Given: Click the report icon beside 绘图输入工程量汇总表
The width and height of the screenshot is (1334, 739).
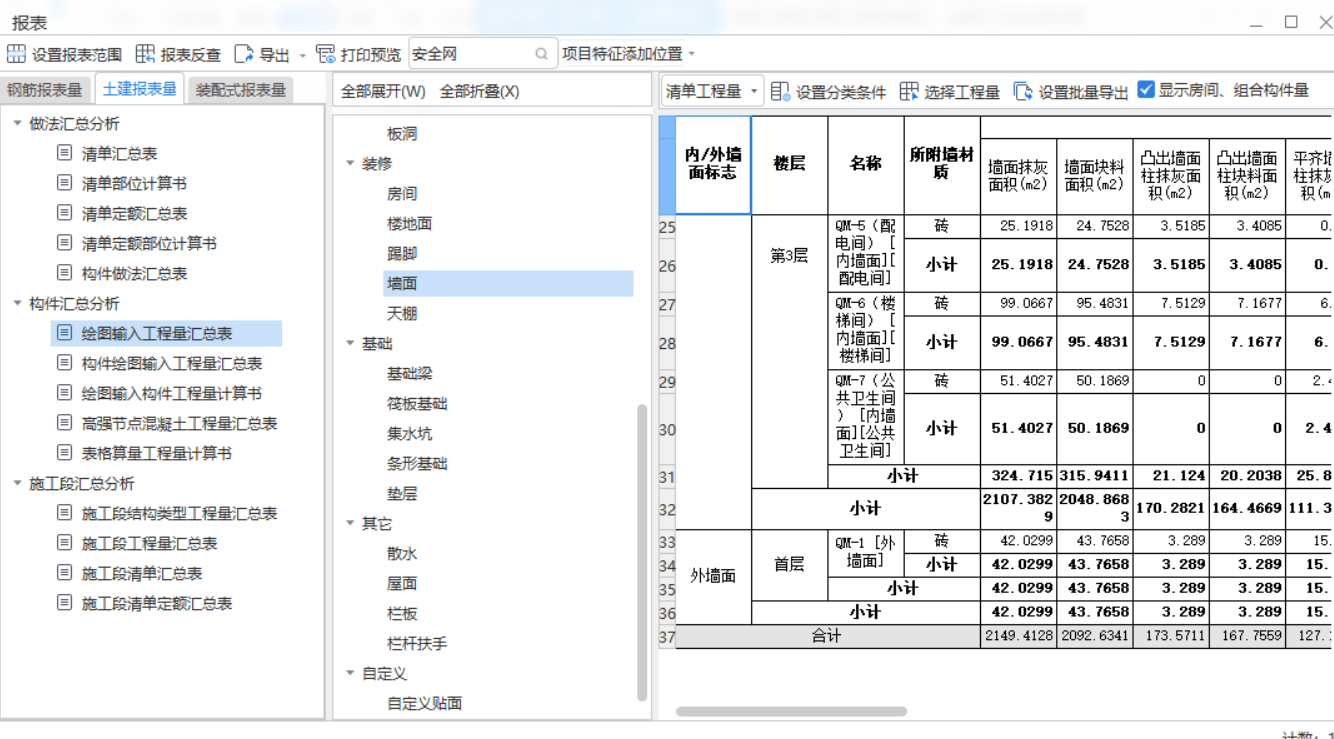Looking at the screenshot, I should [x=64, y=333].
